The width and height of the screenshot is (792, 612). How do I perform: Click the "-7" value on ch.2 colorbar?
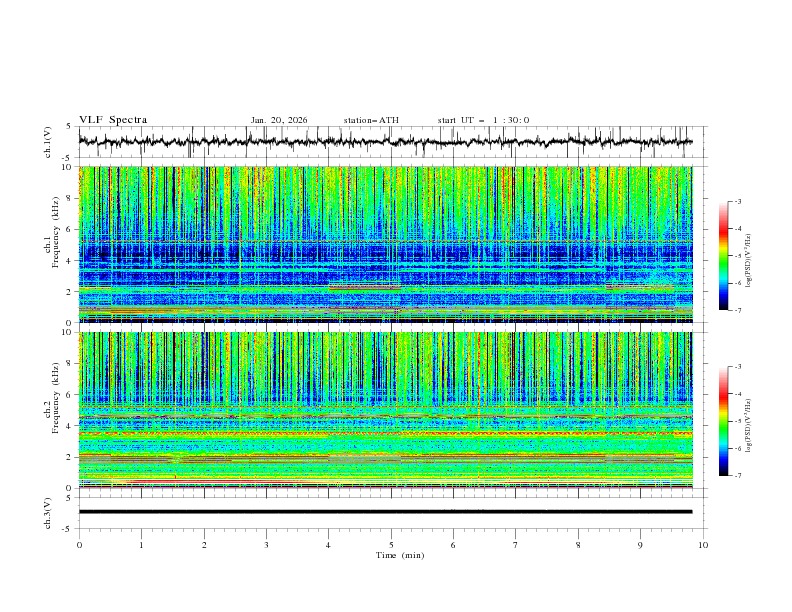tap(737, 476)
